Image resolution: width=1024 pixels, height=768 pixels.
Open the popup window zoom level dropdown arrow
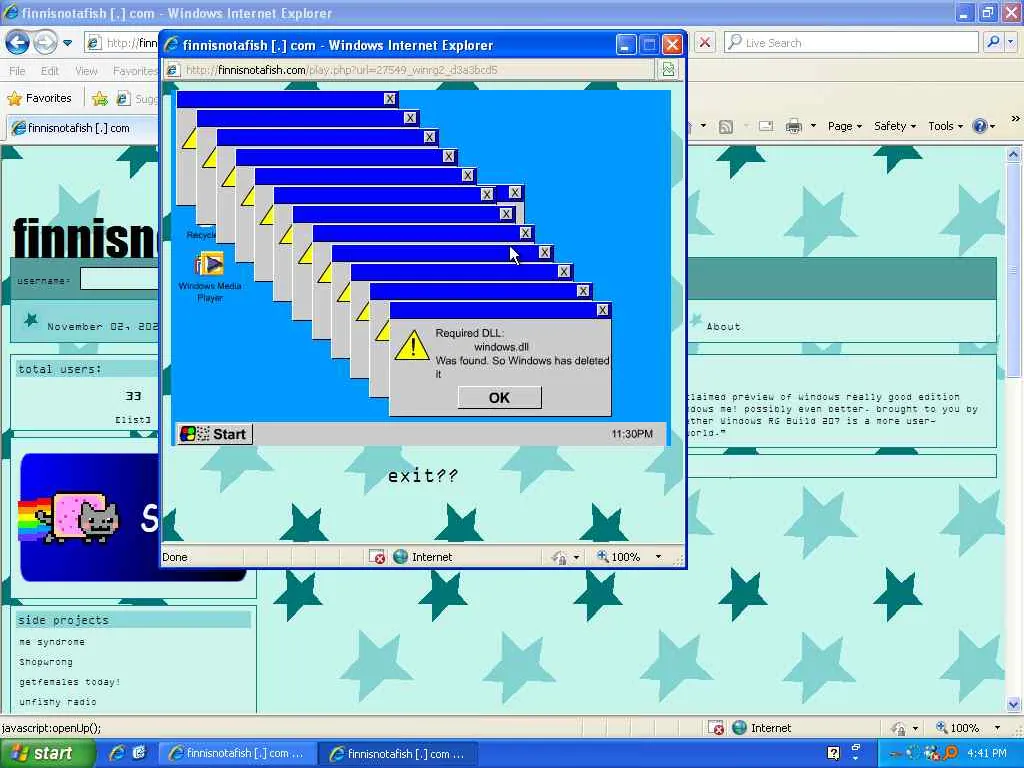point(658,557)
